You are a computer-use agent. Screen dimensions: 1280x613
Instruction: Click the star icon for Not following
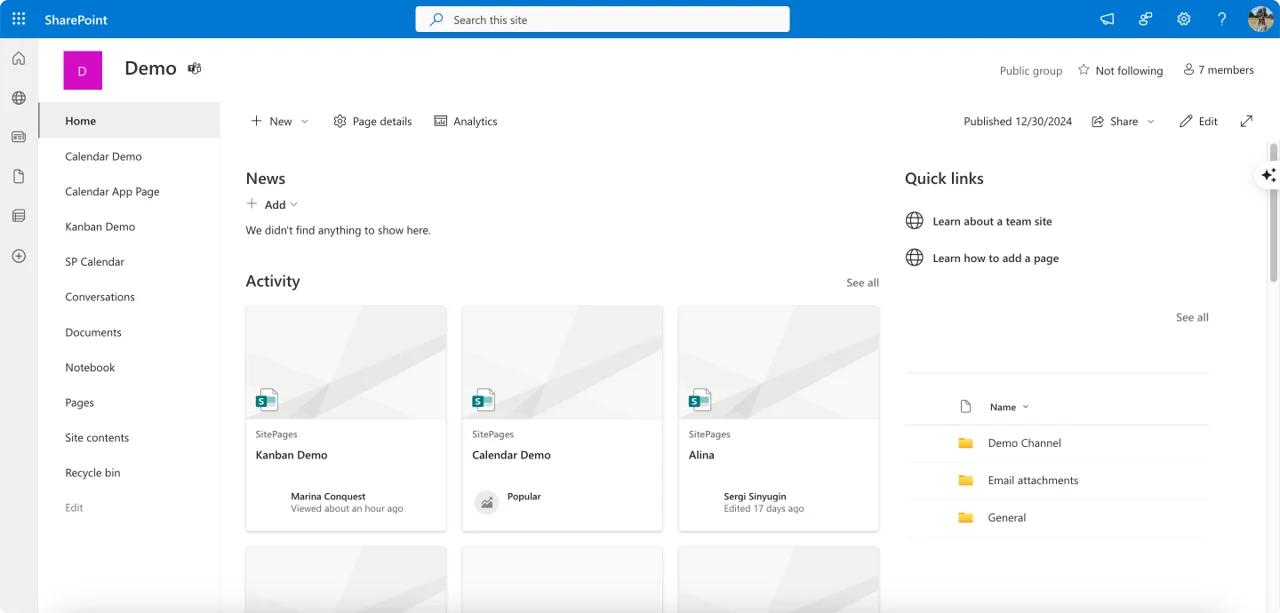(1083, 70)
